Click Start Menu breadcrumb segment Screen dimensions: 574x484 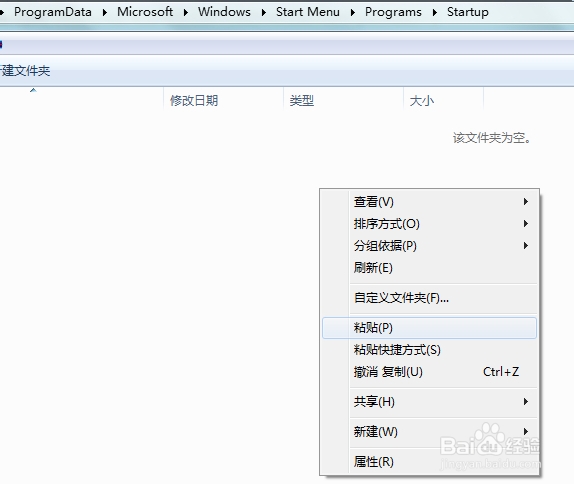(308, 12)
